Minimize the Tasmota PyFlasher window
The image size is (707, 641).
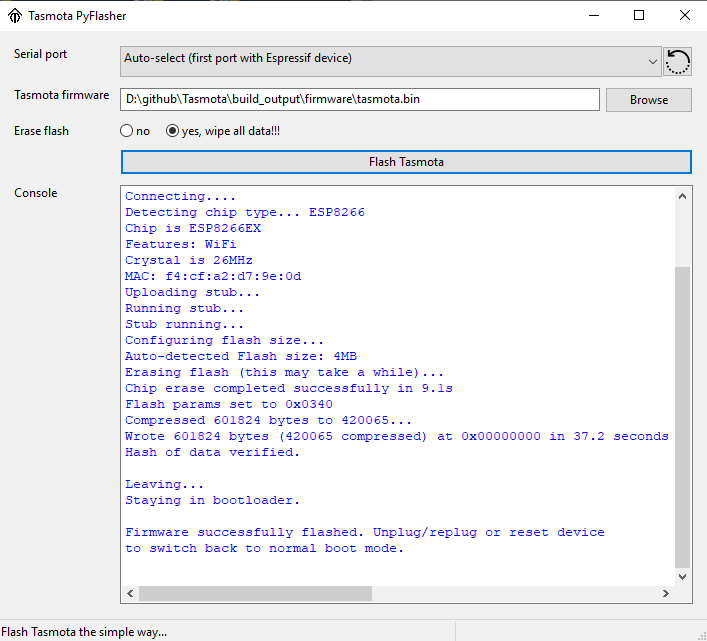pos(594,16)
